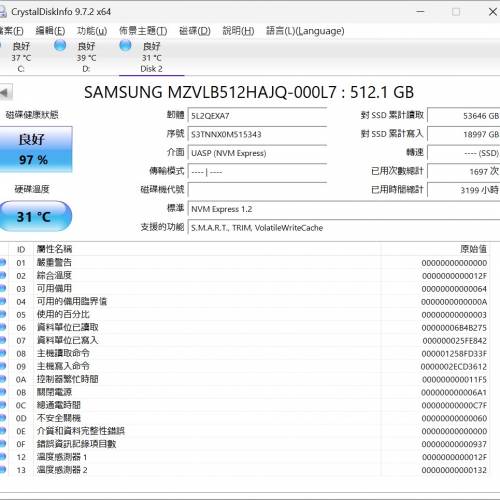500x500 pixels.
Task: Select attribute row 08 主機讀取命令
Action: [x=244, y=353]
